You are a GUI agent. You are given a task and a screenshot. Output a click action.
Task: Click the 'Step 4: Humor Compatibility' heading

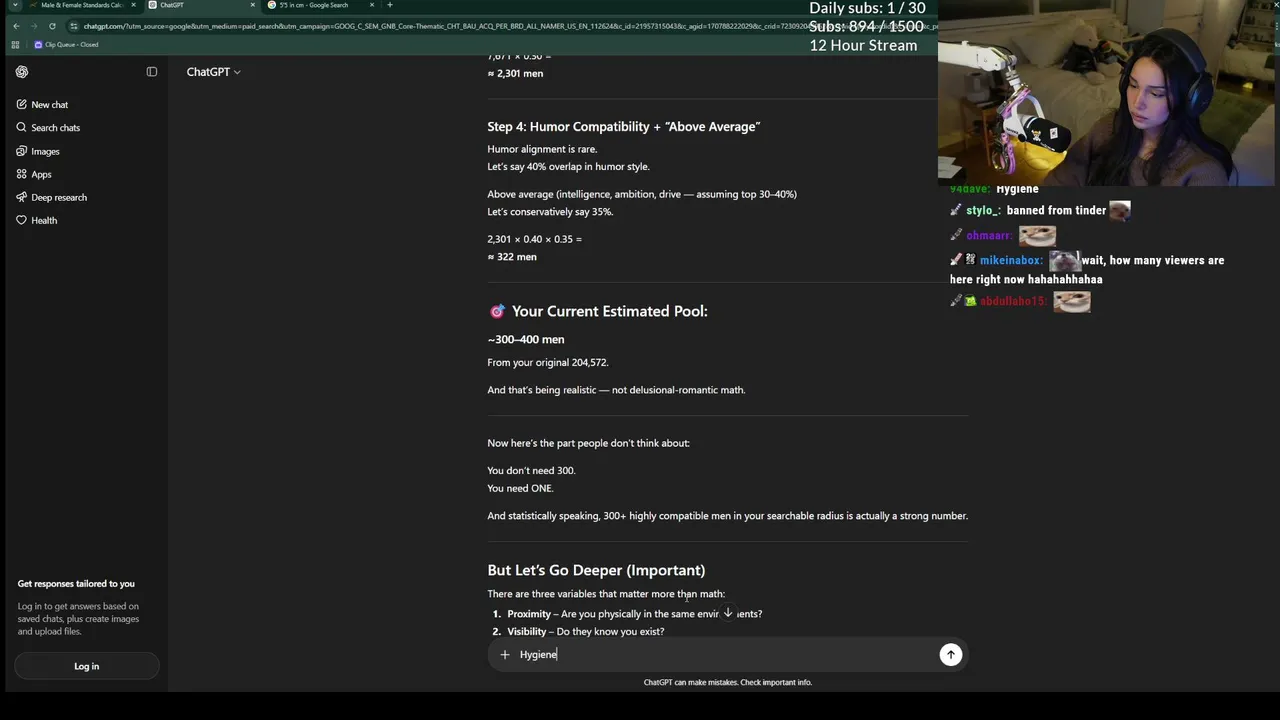coord(624,127)
